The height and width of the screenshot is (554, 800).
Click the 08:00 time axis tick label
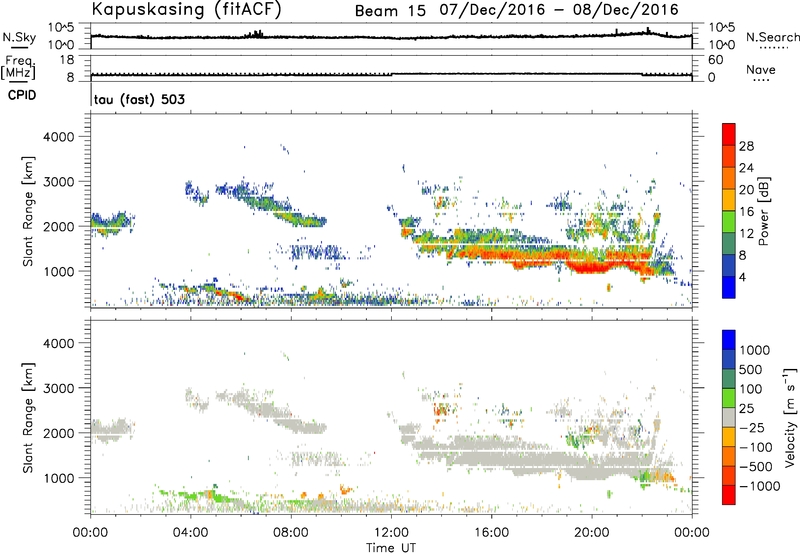click(x=291, y=533)
